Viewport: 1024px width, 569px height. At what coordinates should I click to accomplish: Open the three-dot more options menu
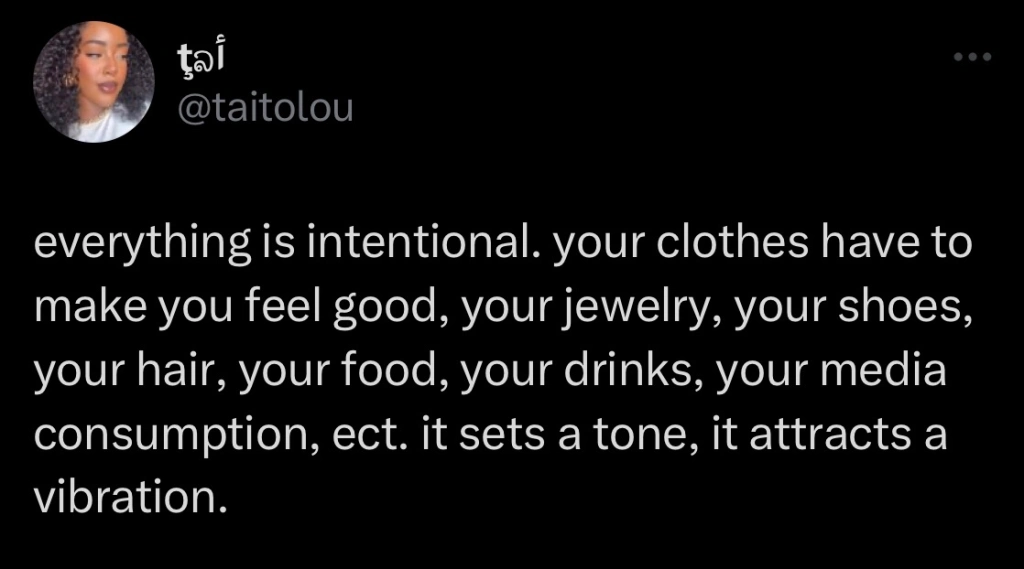click(x=971, y=57)
